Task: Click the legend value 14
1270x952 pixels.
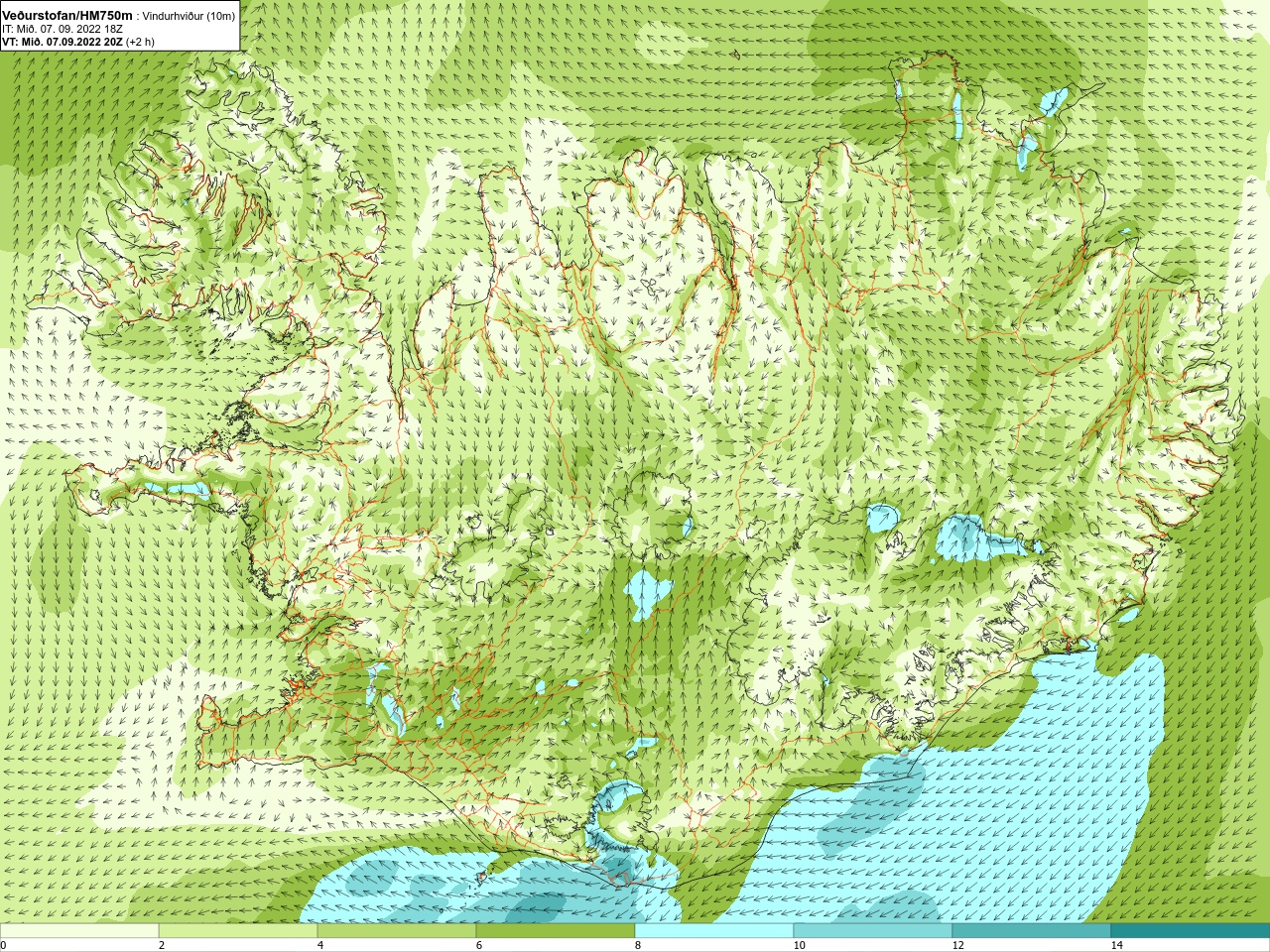Action: [x=1117, y=945]
